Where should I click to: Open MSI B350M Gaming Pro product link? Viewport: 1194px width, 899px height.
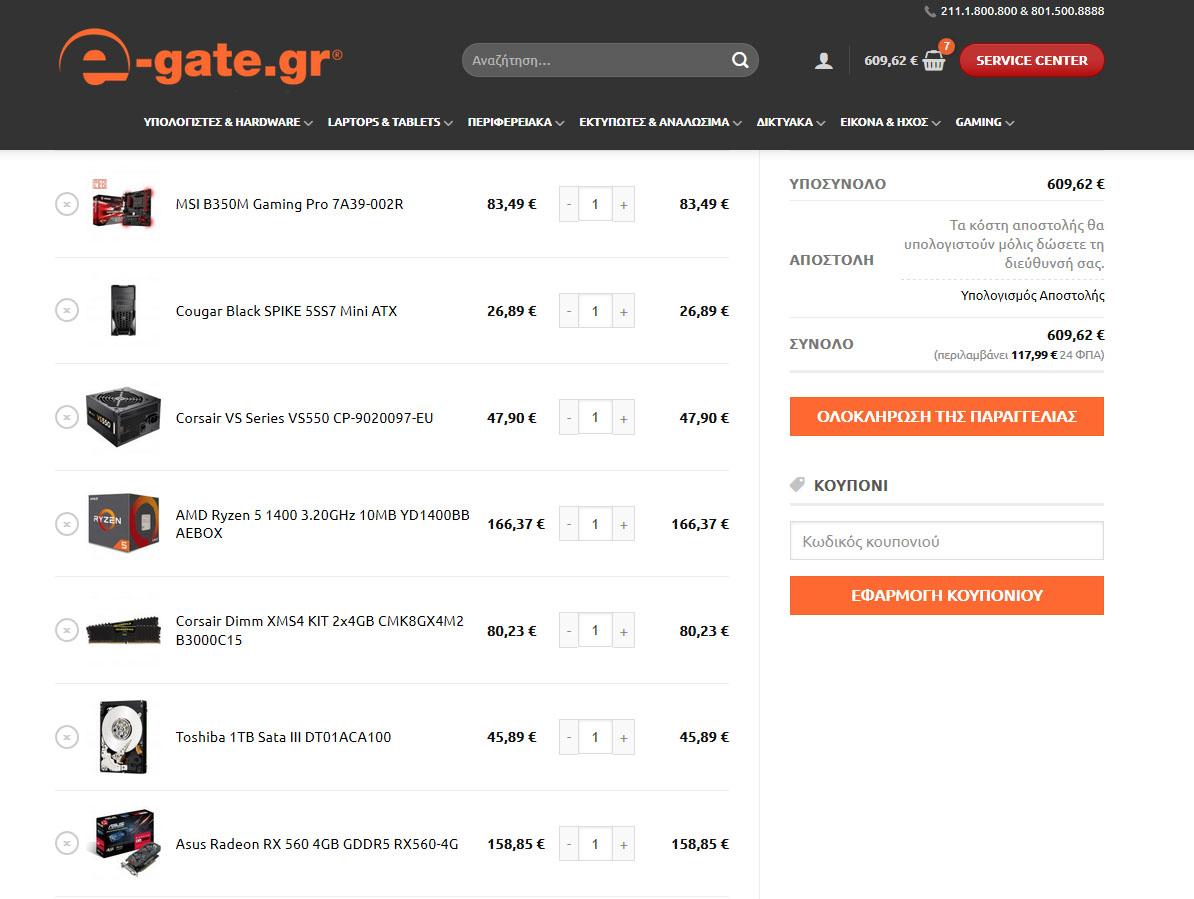pos(289,204)
